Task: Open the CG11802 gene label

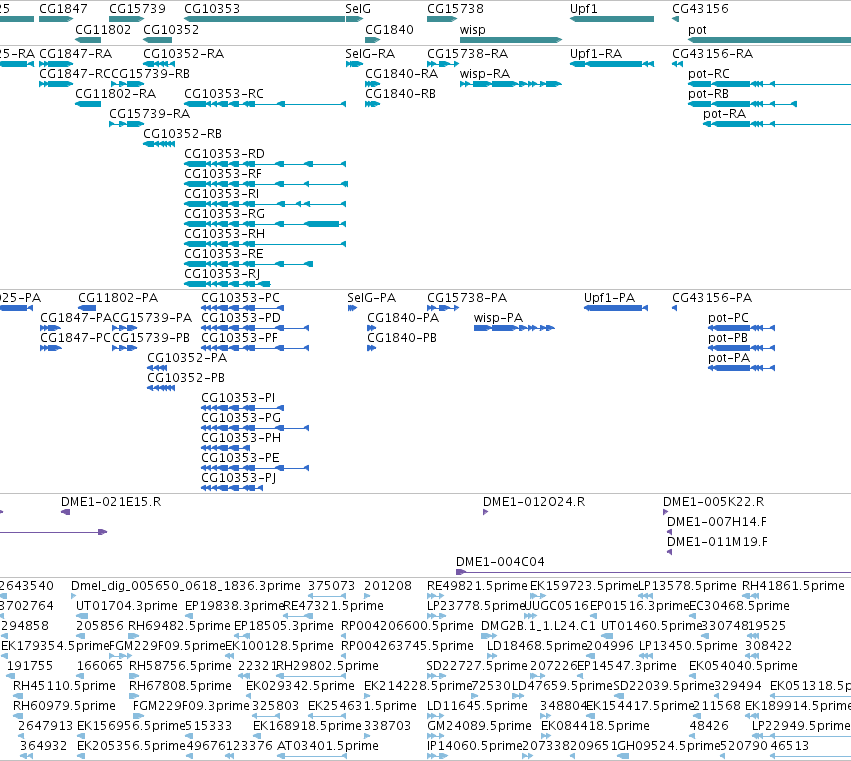Action: (x=103, y=29)
